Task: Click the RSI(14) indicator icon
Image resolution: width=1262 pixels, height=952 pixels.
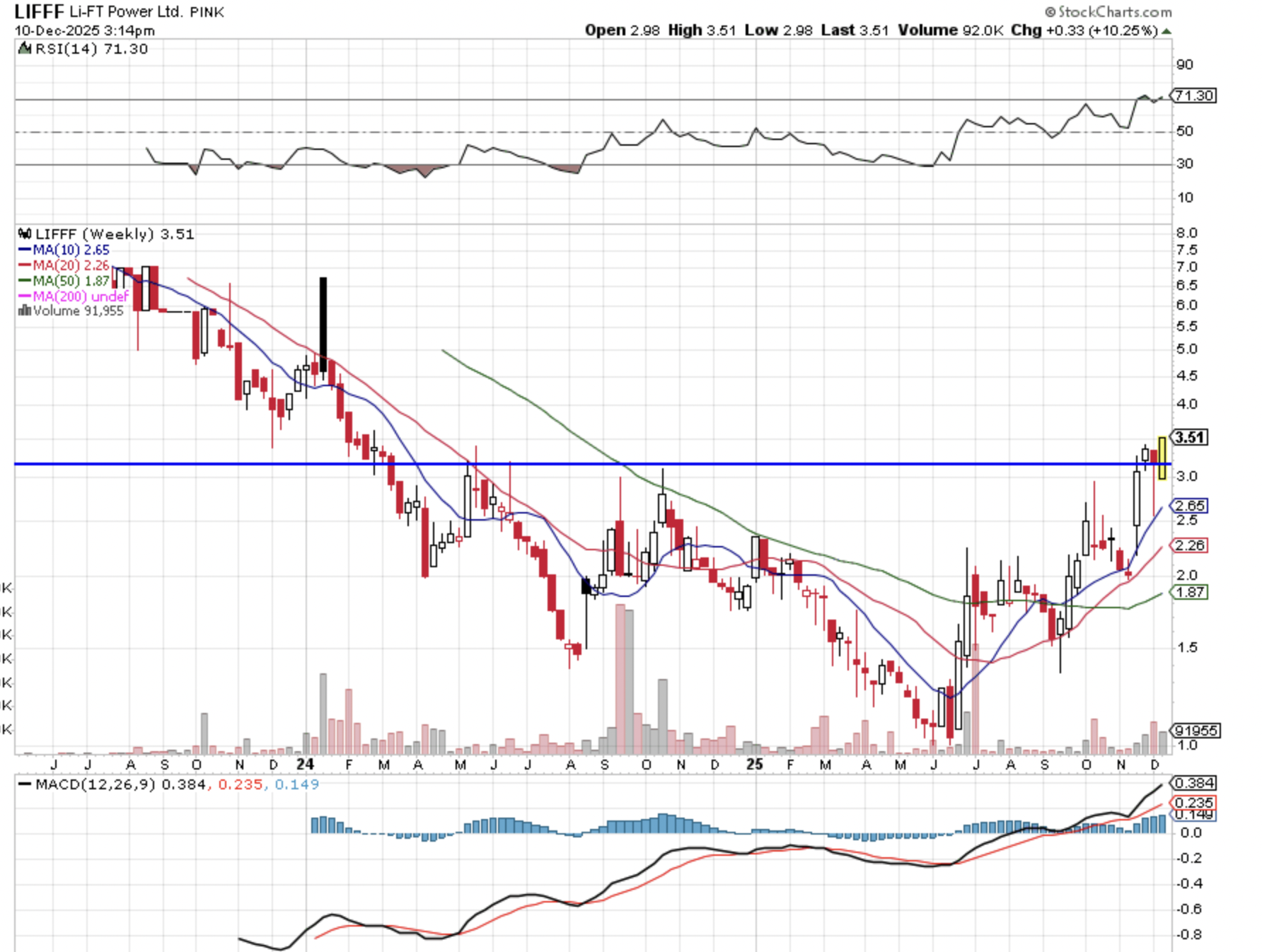Action: tap(25, 49)
